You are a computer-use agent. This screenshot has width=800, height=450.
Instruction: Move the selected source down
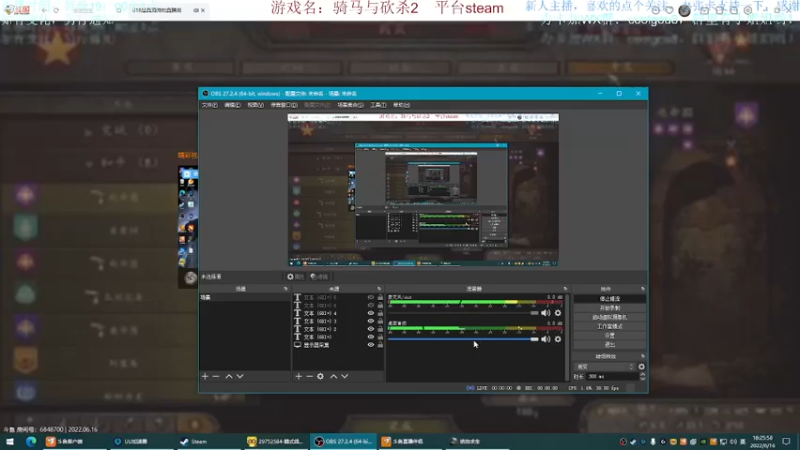[x=345, y=376]
